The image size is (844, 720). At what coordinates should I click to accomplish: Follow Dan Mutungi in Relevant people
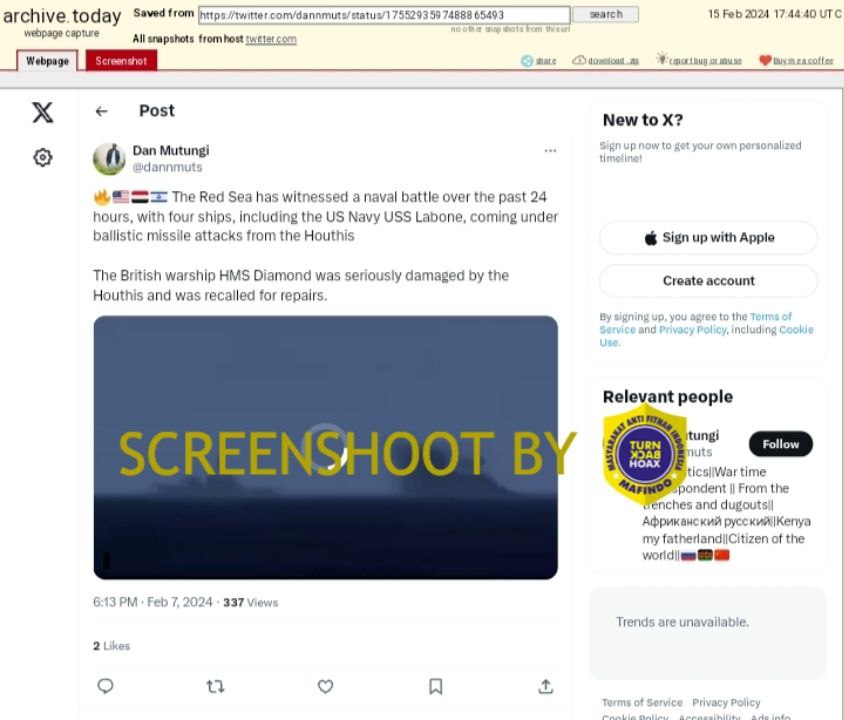pos(780,444)
